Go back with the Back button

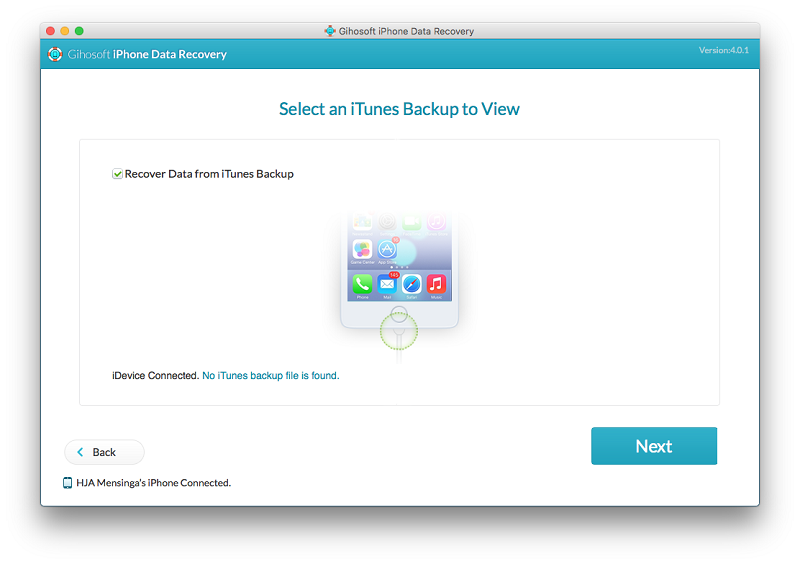tap(104, 452)
